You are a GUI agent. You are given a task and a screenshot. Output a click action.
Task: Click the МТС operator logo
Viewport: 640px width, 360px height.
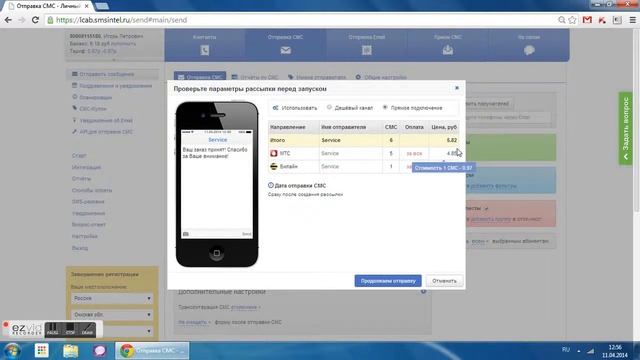tap(274, 153)
